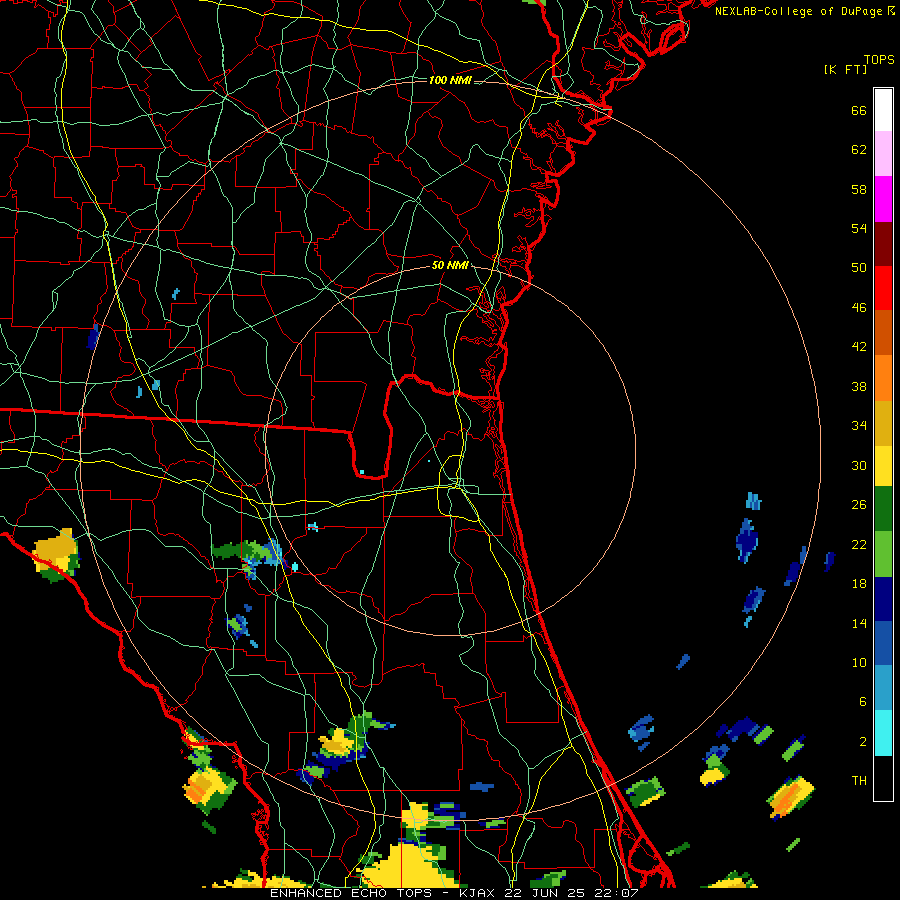The image size is (900, 900).
Task: Click the '66' legend scale value
Action: click(x=859, y=111)
